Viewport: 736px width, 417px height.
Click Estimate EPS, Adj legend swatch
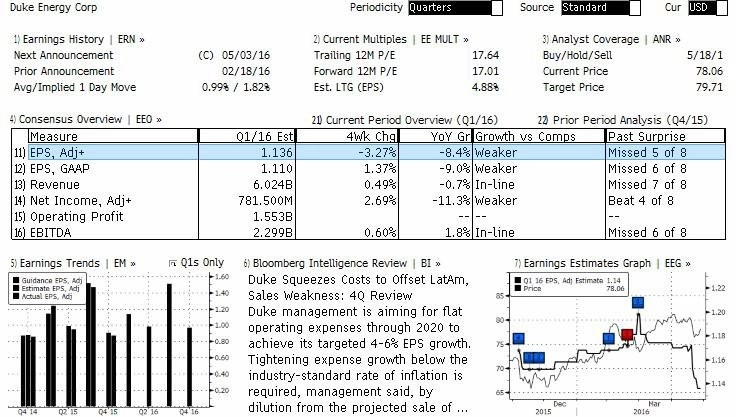(x=16, y=288)
